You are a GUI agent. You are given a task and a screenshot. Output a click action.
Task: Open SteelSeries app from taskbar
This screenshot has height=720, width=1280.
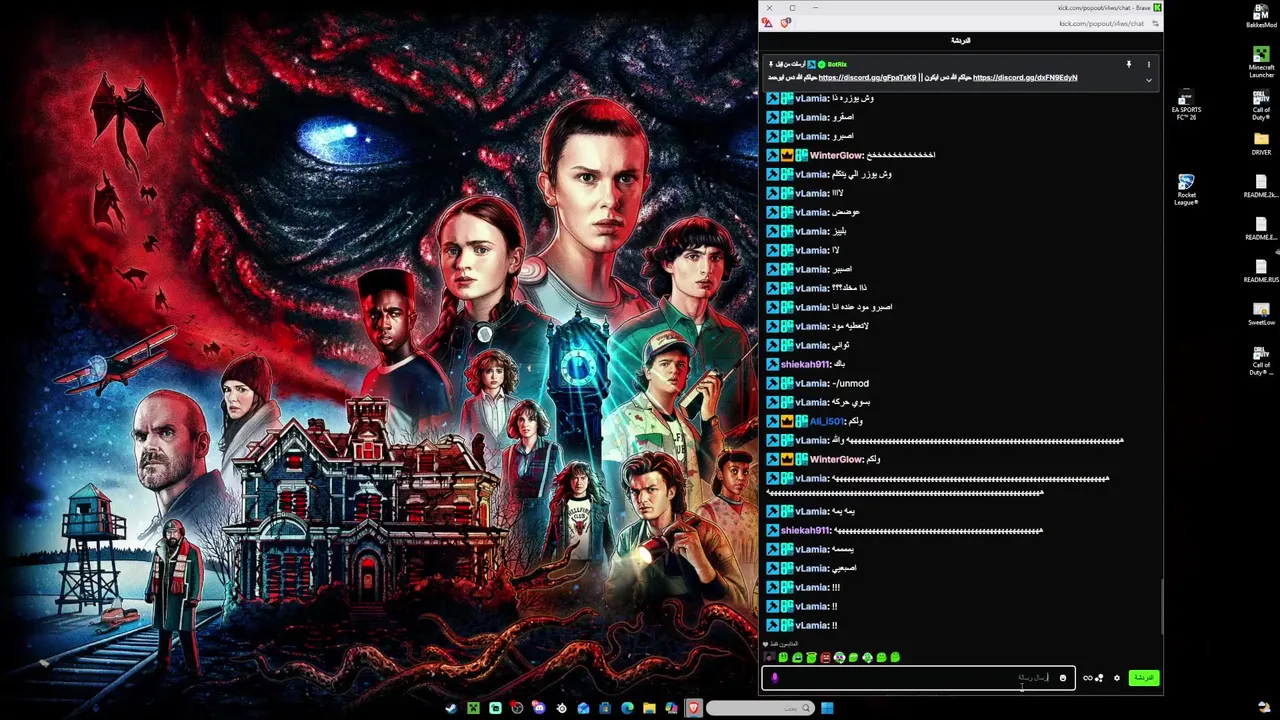(x=561, y=708)
